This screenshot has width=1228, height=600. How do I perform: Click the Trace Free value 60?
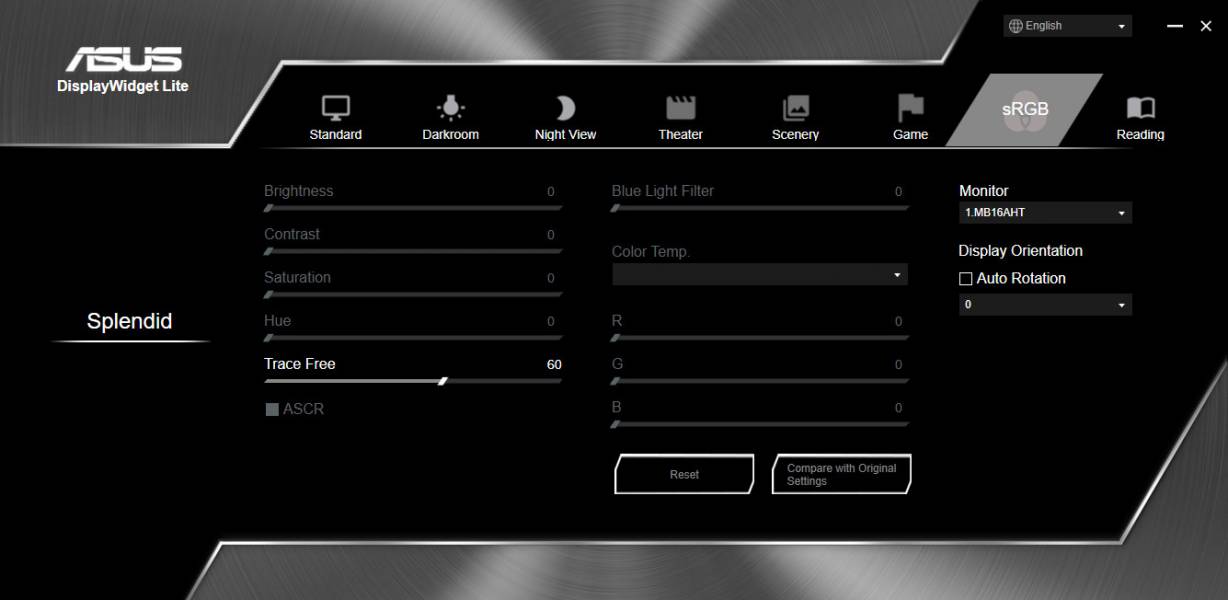[554, 365]
